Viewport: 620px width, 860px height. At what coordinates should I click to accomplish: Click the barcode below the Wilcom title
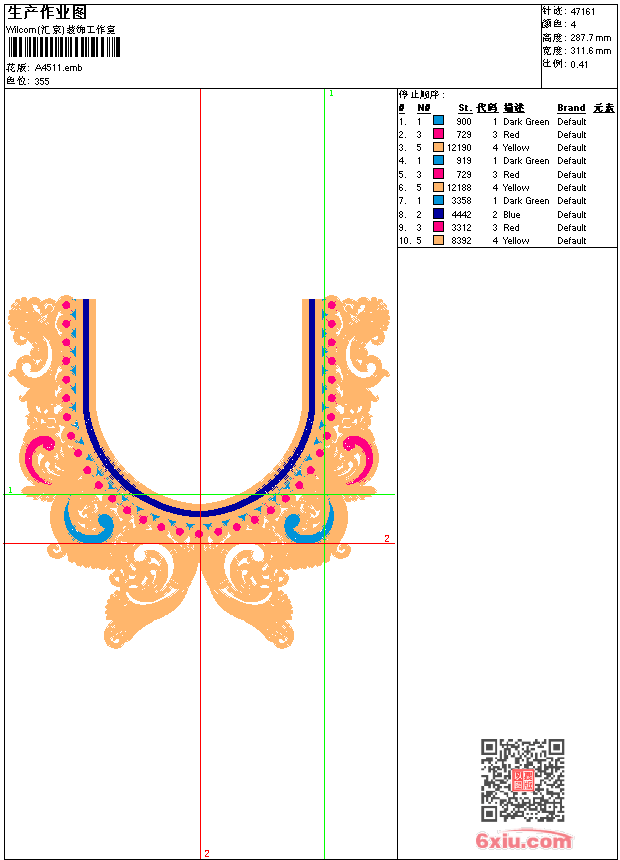[x=63, y=47]
